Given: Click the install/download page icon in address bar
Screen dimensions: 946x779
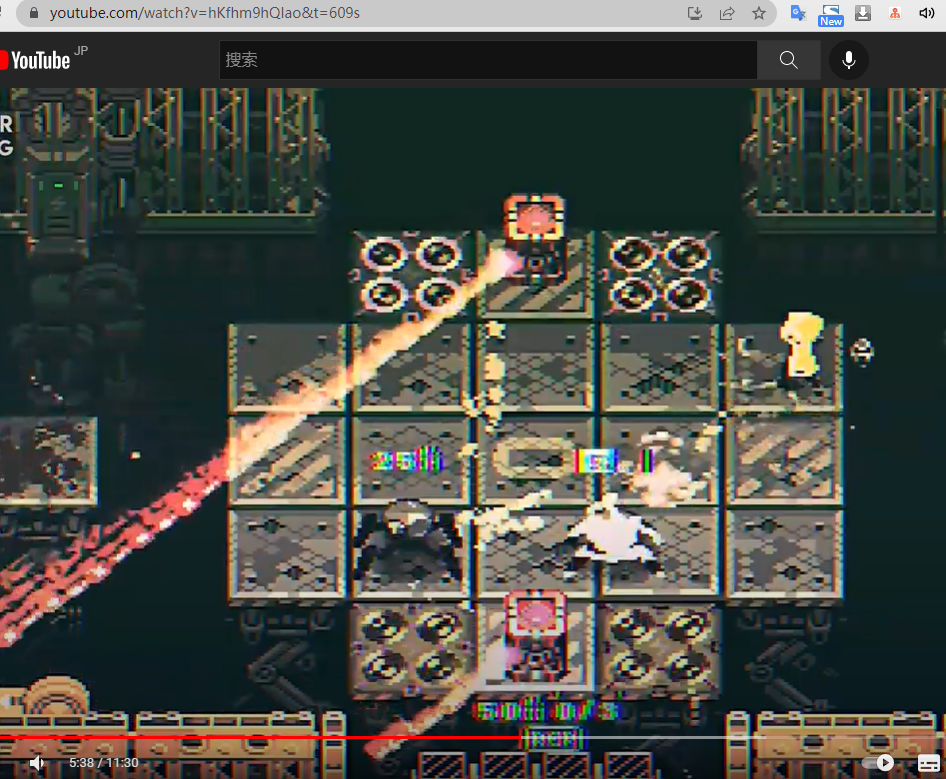Looking at the screenshot, I should 696,13.
